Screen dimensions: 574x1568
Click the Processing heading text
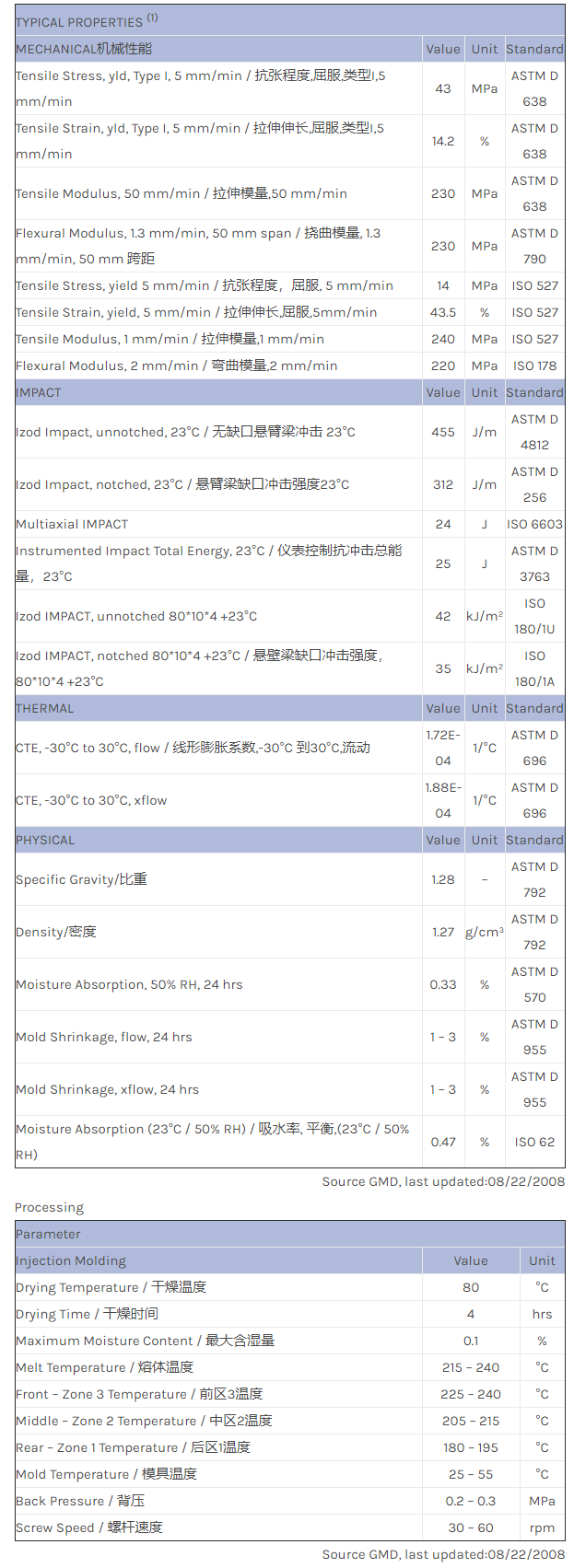pos(49,1207)
